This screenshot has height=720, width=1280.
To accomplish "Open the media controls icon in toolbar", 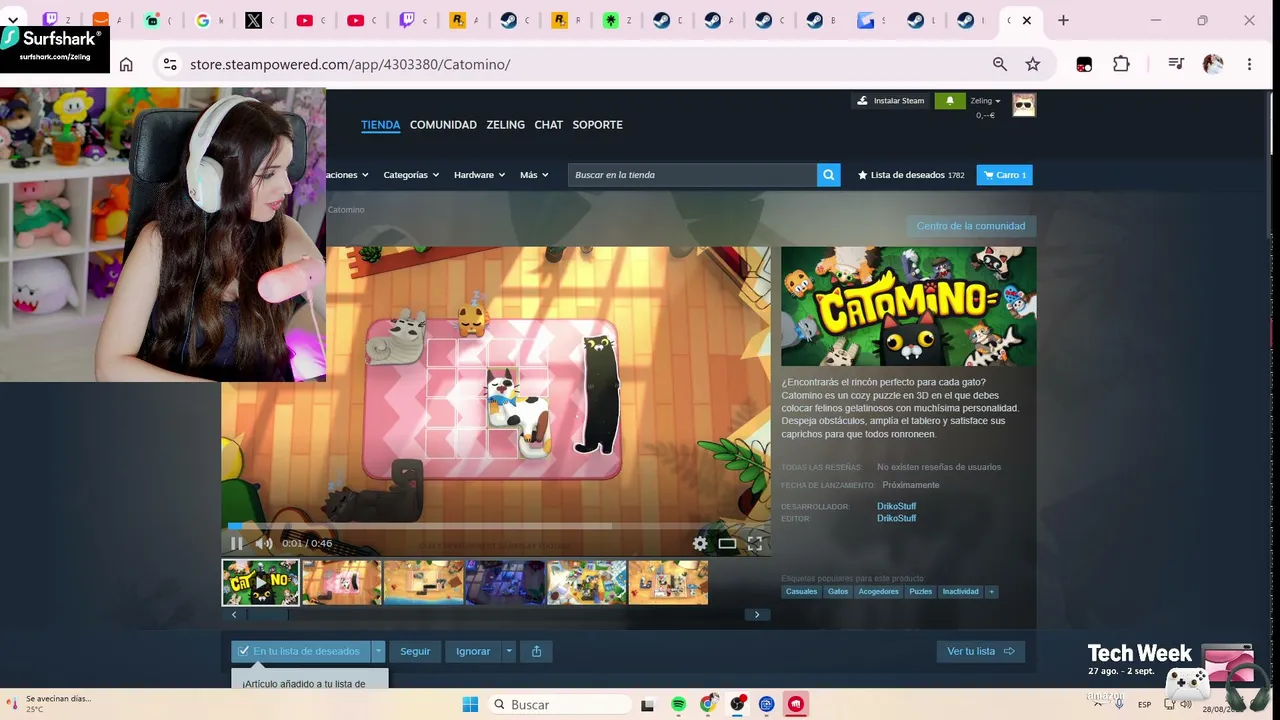I will pyautogui.click(x=1176, y=64).
